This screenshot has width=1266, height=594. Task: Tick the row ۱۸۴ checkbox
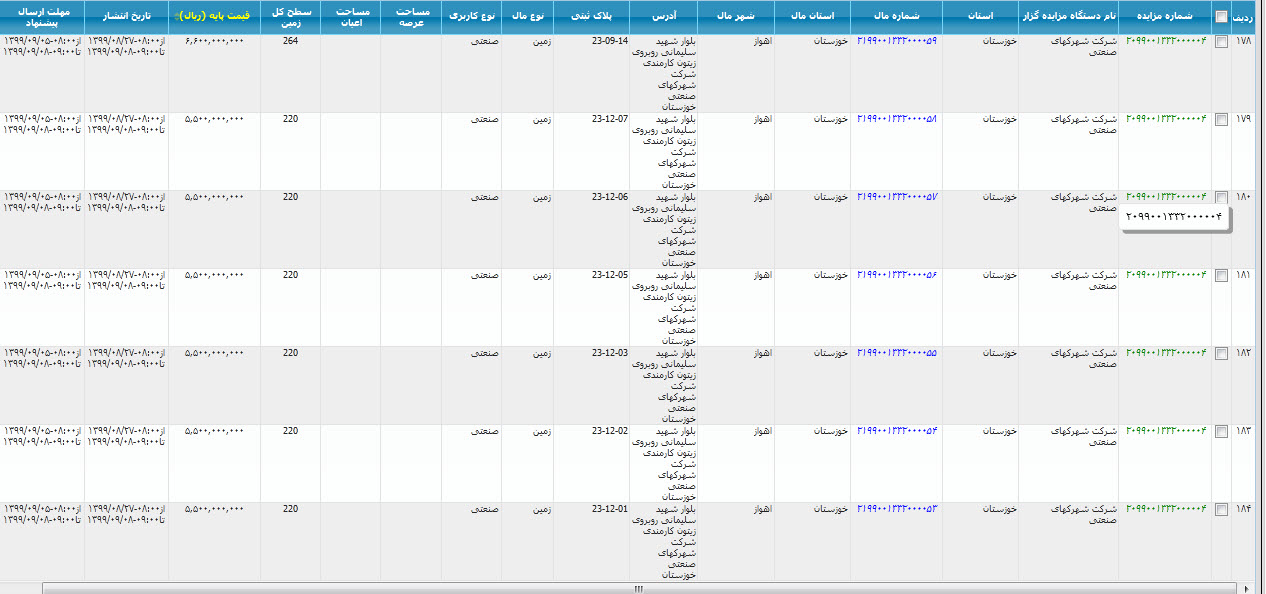click(1221, 509)
